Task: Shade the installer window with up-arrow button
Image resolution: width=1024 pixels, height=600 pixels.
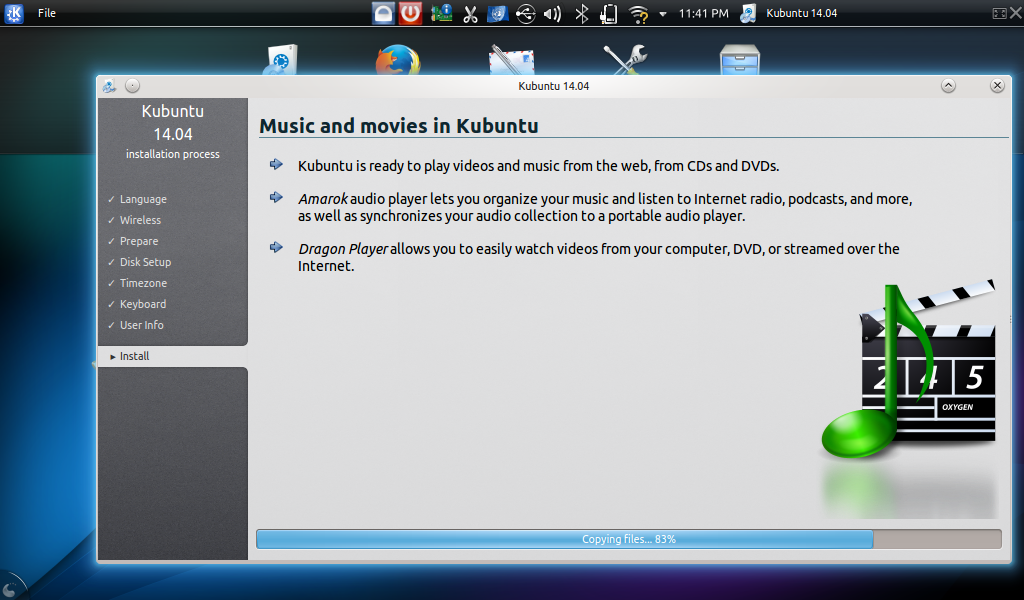Action: click(x=948, y=86)
